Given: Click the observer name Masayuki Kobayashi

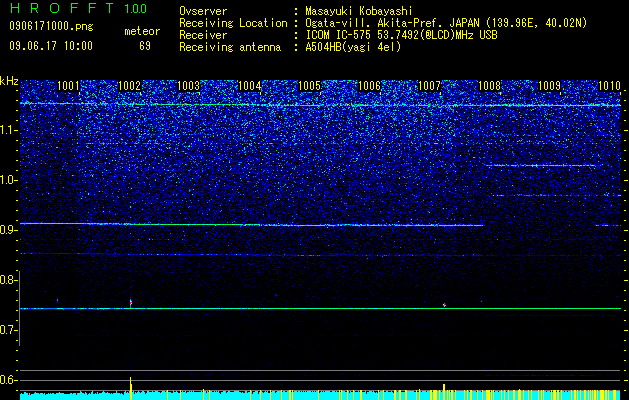Looking at the screenshot, I should 359,11.
